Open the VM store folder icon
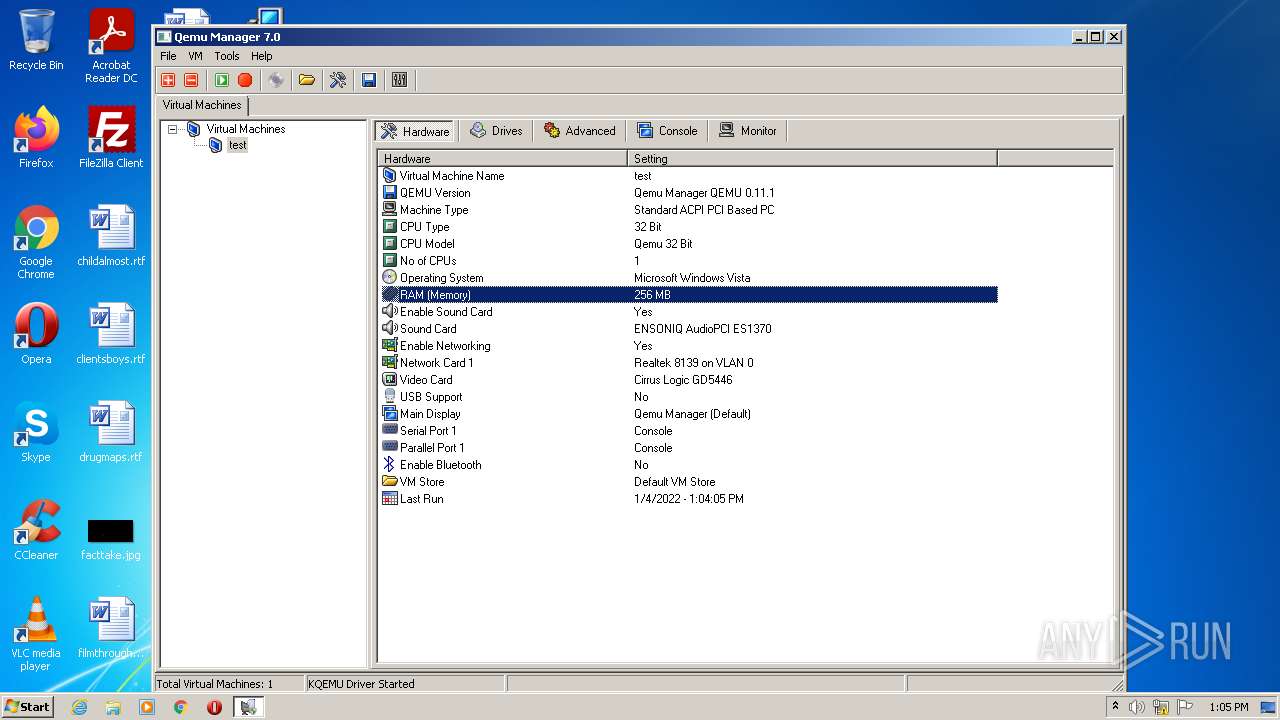This screenshot has height=720, width=1280. [x=307, y=80]
